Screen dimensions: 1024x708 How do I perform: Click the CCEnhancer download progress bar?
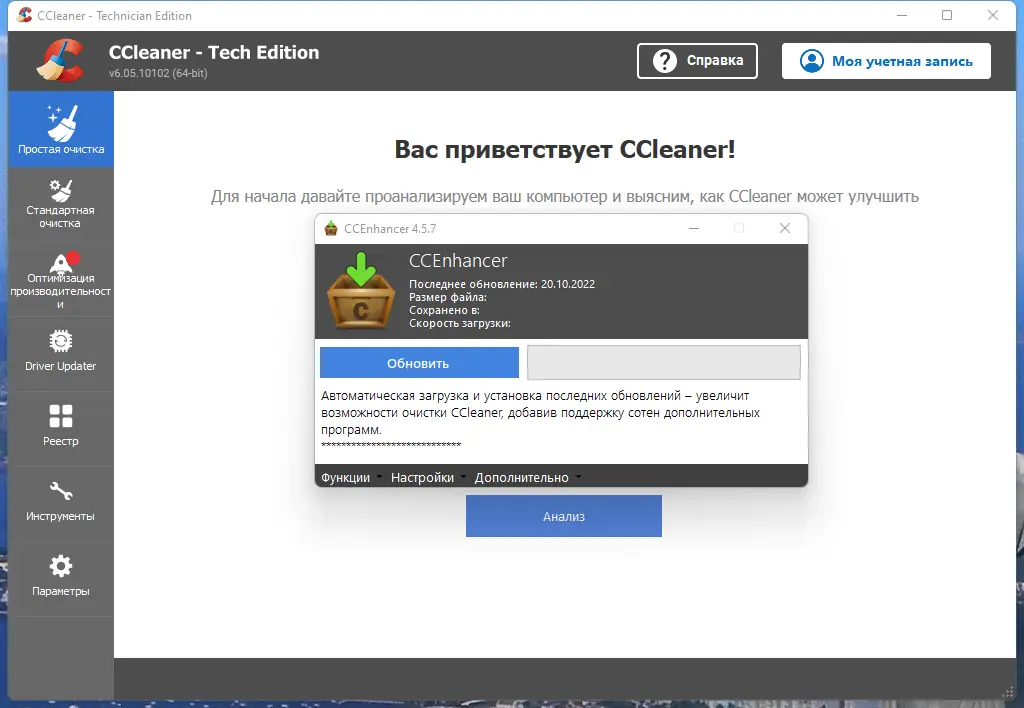click(664, 362)
